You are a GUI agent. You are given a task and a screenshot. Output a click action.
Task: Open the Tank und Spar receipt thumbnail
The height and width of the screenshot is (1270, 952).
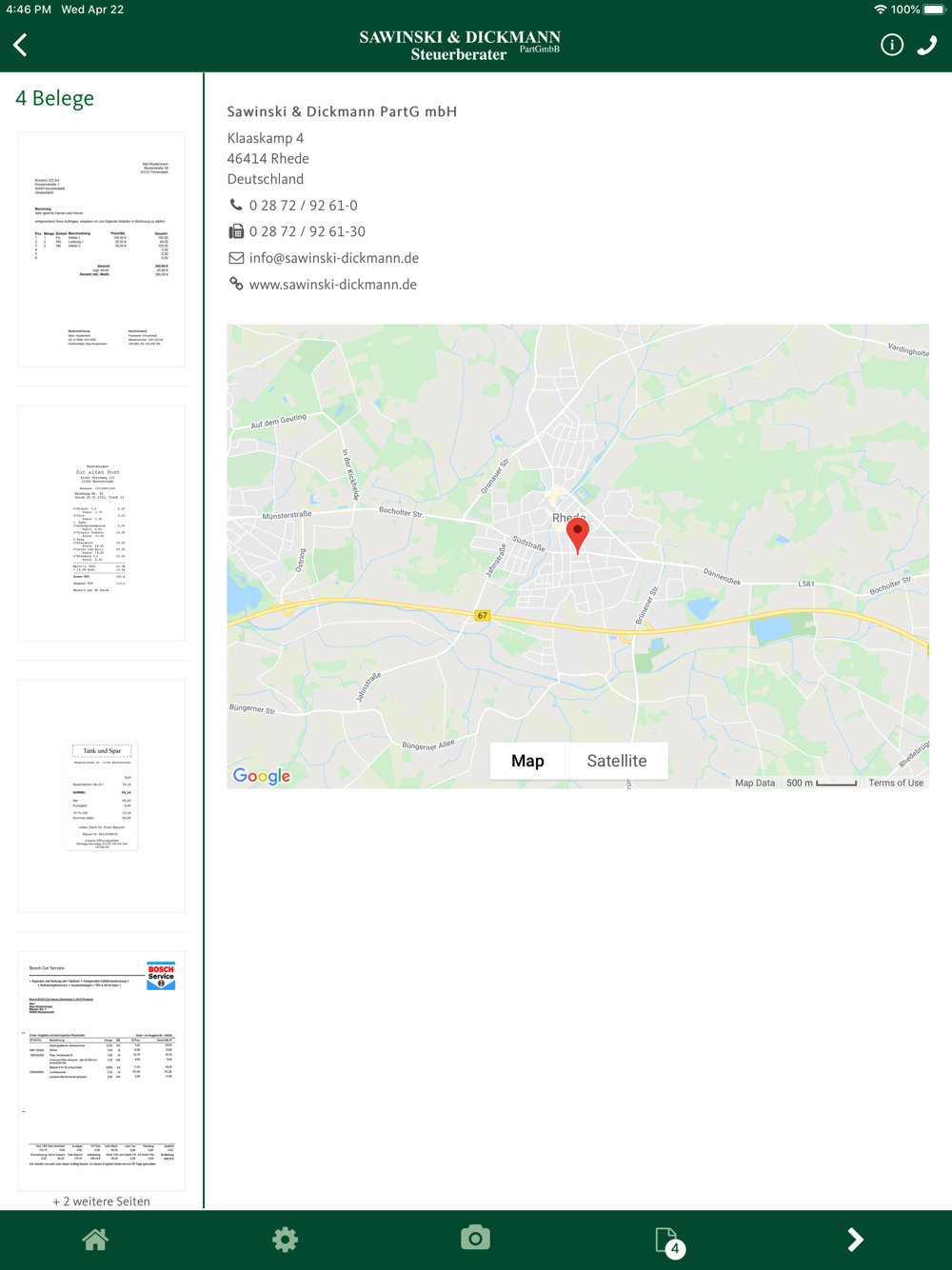tap(101, 796)
